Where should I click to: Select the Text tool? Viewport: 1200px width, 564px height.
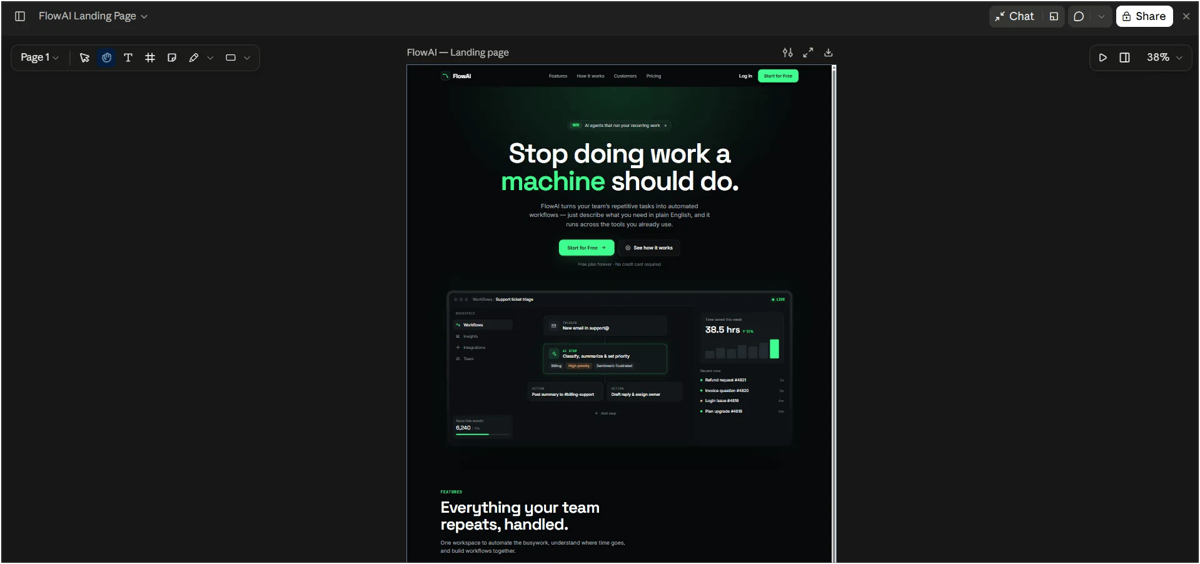tap(128, 58)
